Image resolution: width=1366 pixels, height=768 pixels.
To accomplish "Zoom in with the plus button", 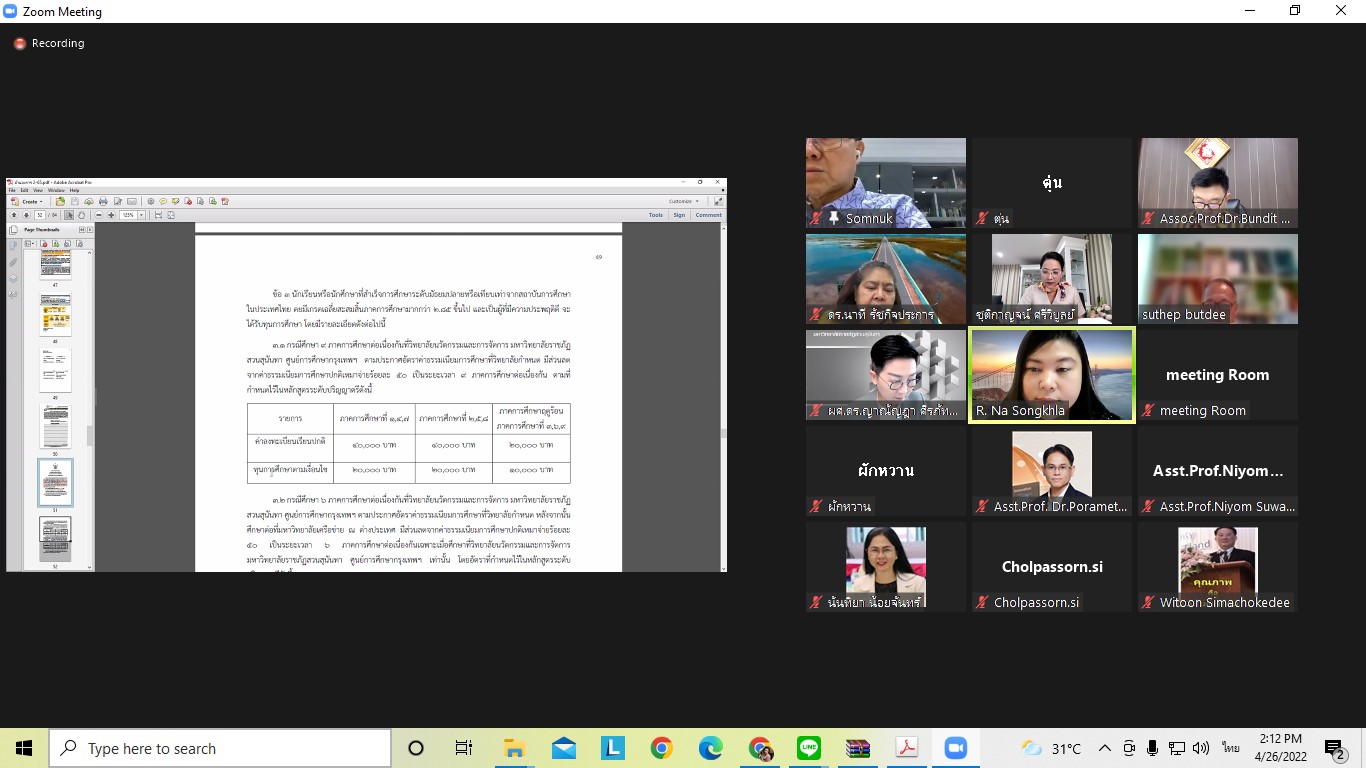I will pyautogui.click(x=111, y=215).
